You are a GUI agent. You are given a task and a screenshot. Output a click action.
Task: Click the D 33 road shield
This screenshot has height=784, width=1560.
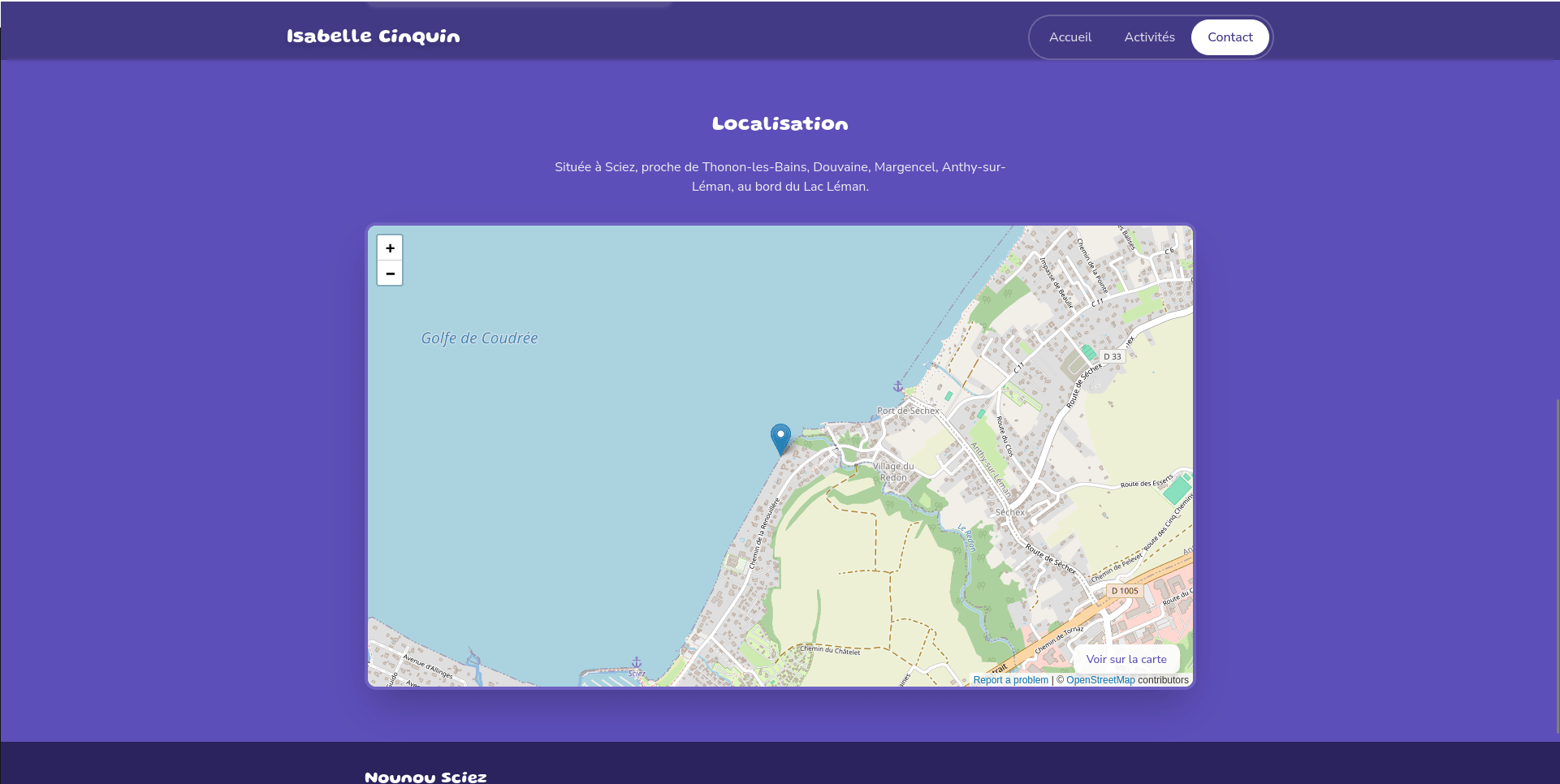click(1112, 356)
